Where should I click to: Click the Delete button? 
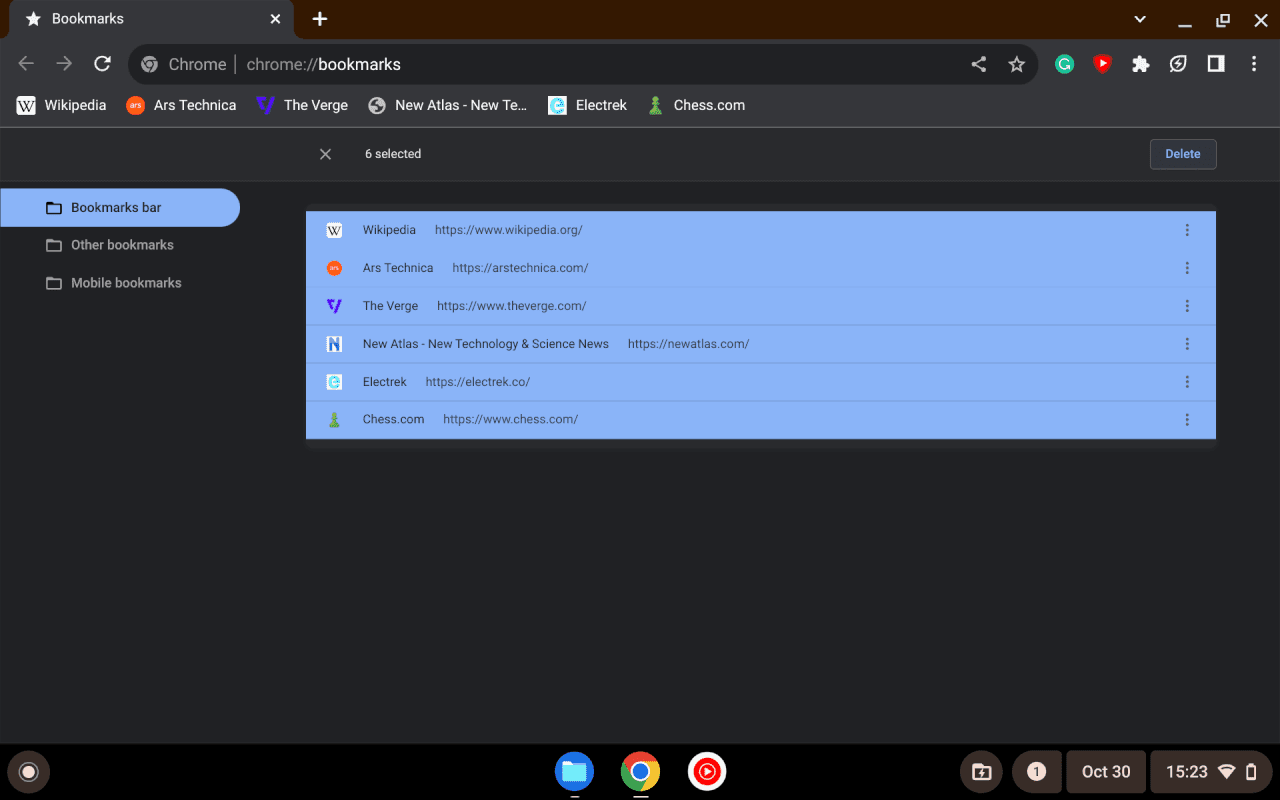(x=1183, y=154)
